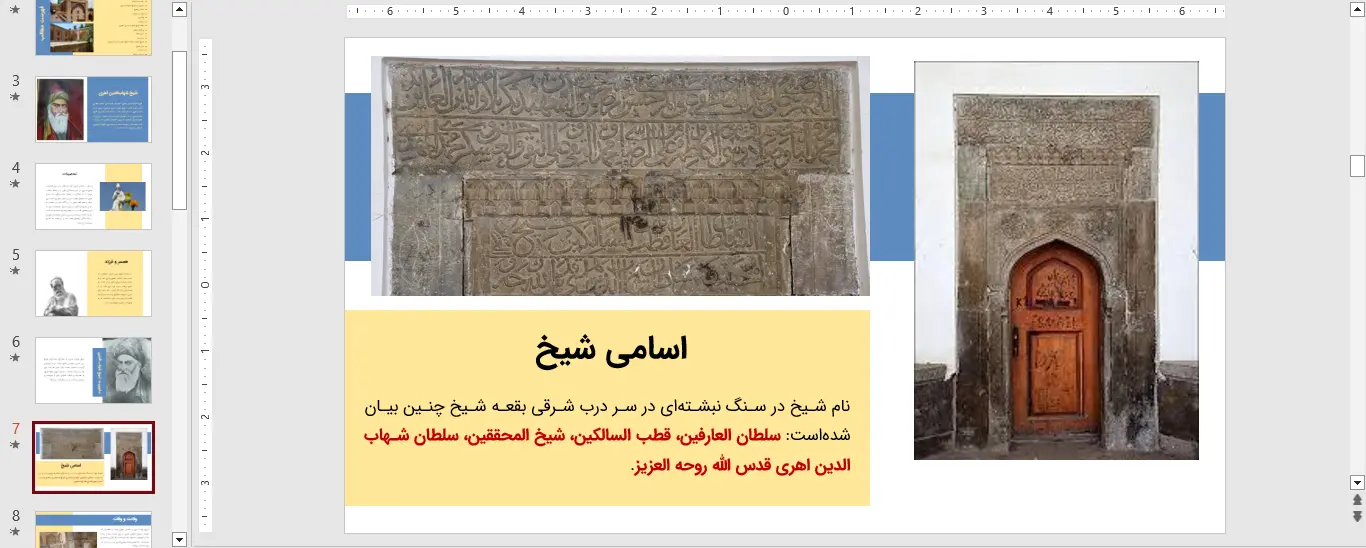This screenshot has height=548, width=1366.
Task: Click the horizontal ruler above the slide
Action: click(786, 12)
